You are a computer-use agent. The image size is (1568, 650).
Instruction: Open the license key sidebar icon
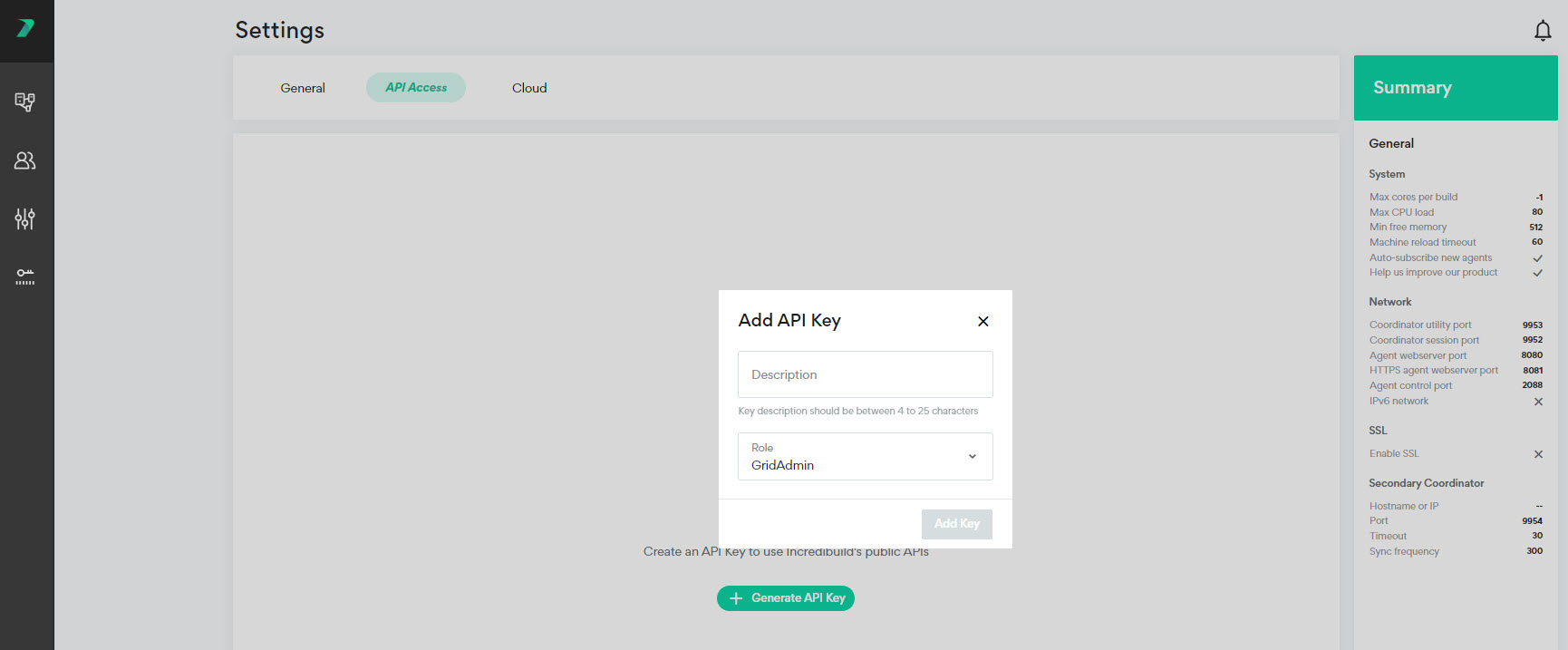click(25, 276)
